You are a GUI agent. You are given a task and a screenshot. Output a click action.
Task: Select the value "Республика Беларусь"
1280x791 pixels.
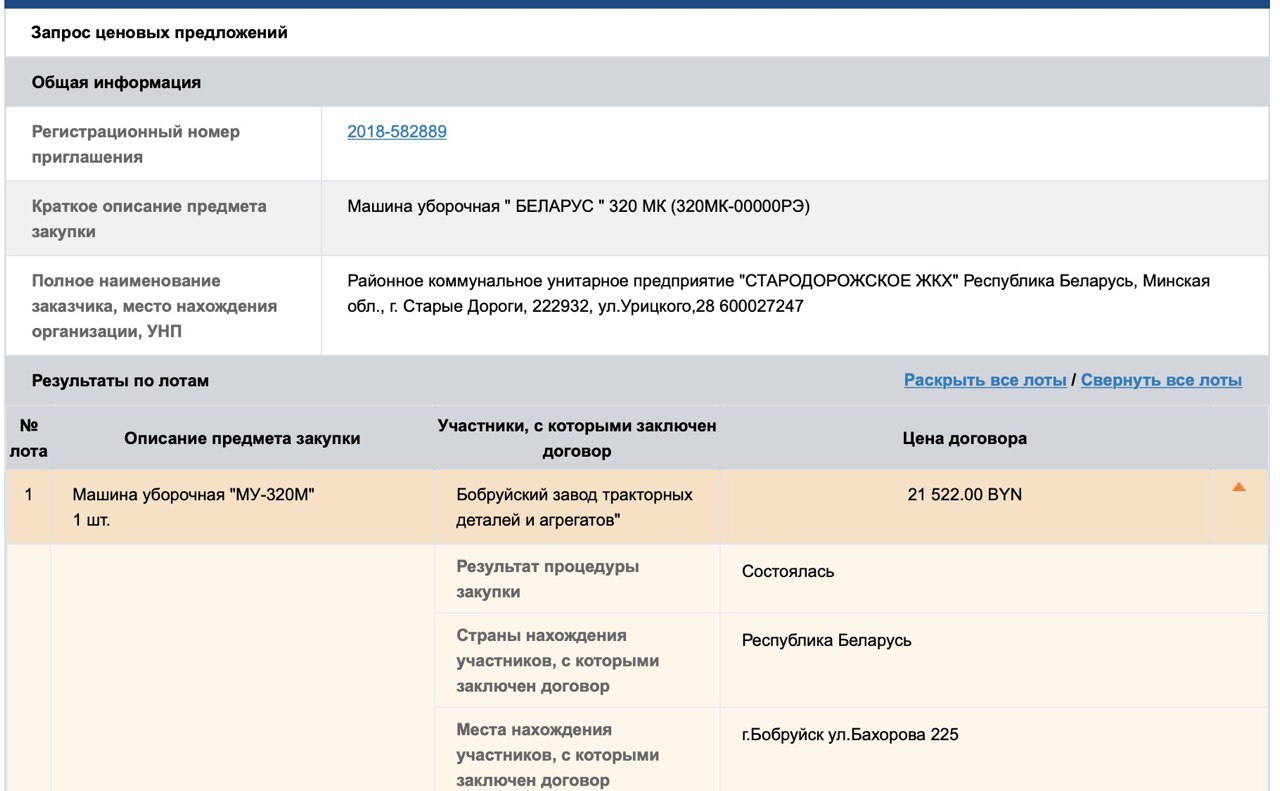coord(827,640)
